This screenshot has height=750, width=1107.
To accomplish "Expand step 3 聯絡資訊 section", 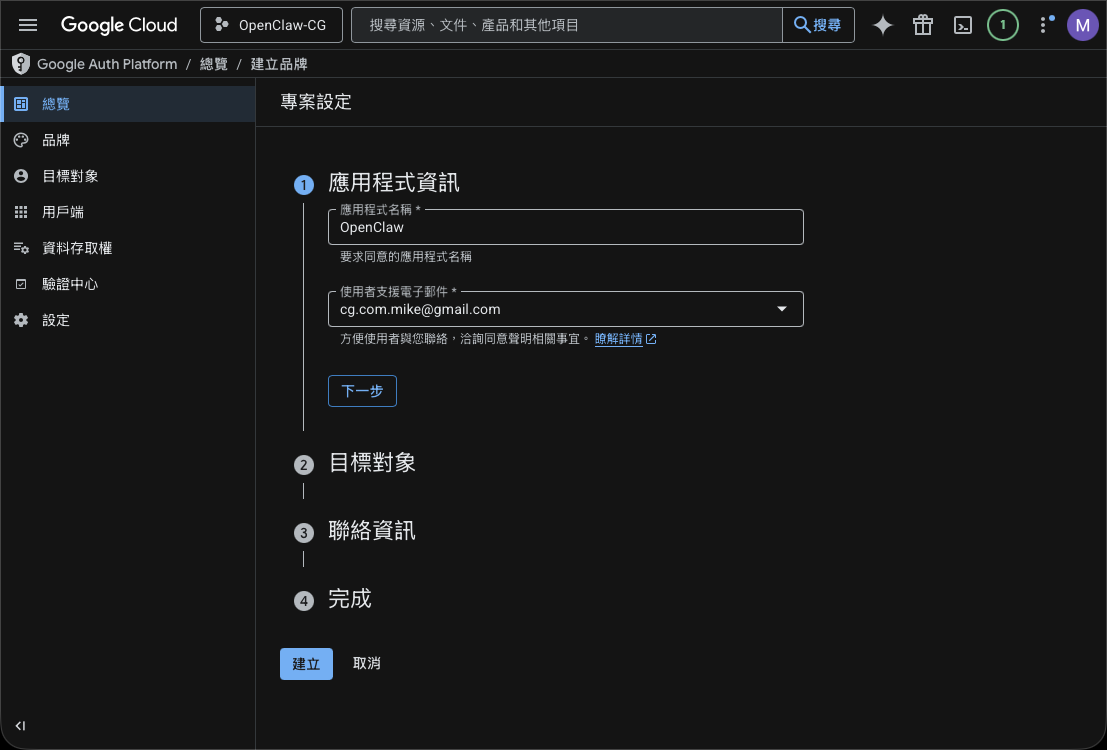I will 371,531.
